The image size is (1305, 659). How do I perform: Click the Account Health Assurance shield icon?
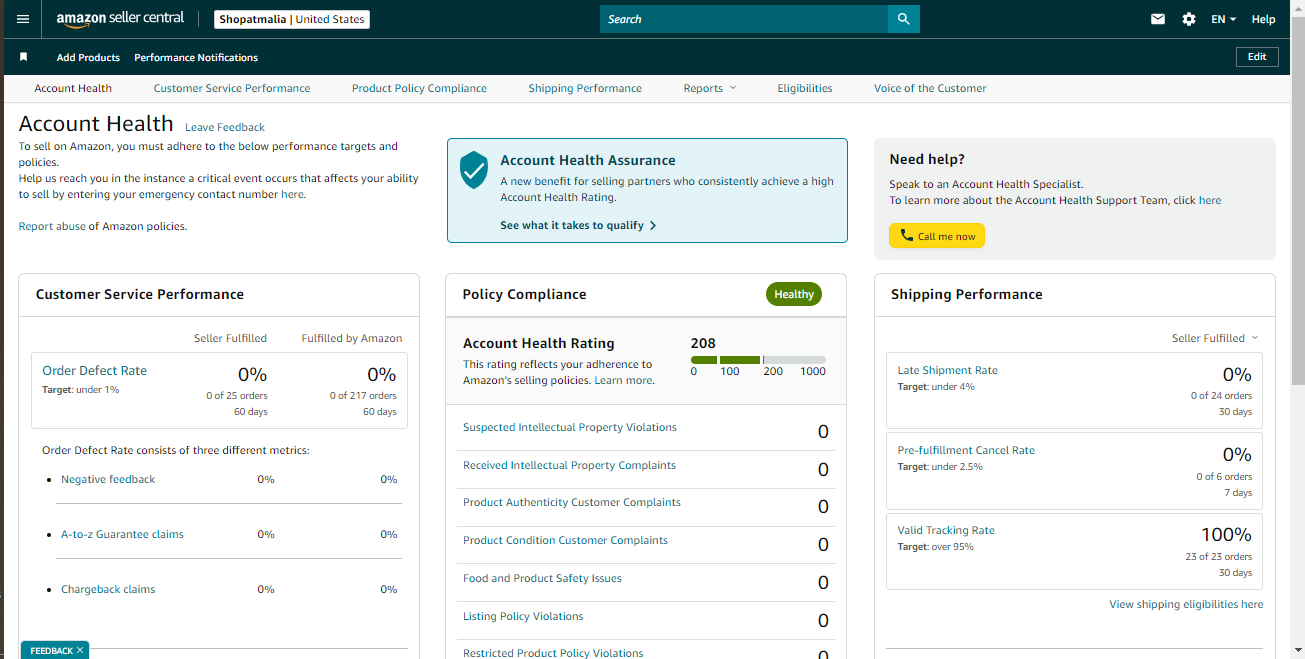coord(474,170)
